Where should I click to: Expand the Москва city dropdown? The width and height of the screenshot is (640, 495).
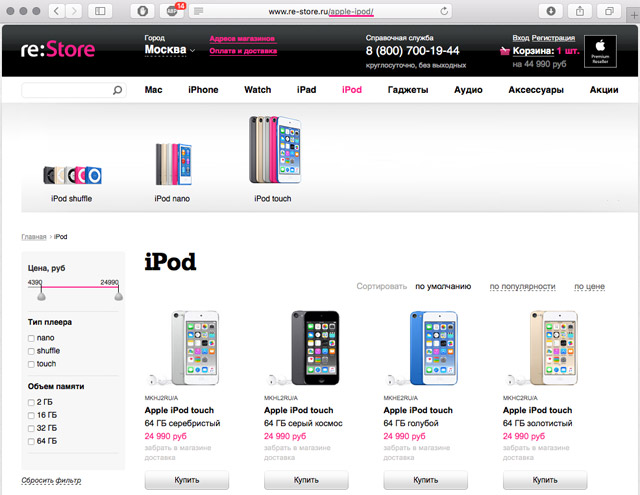click(170, 50)
